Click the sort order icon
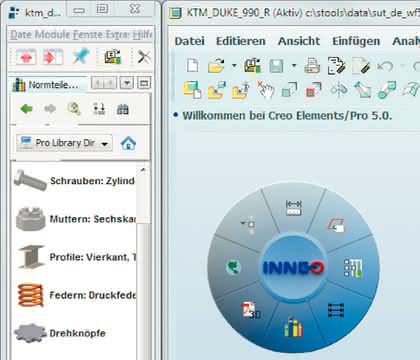Viewport: 420px width, 360px height. pyautogui.click(x=99, y=109)
